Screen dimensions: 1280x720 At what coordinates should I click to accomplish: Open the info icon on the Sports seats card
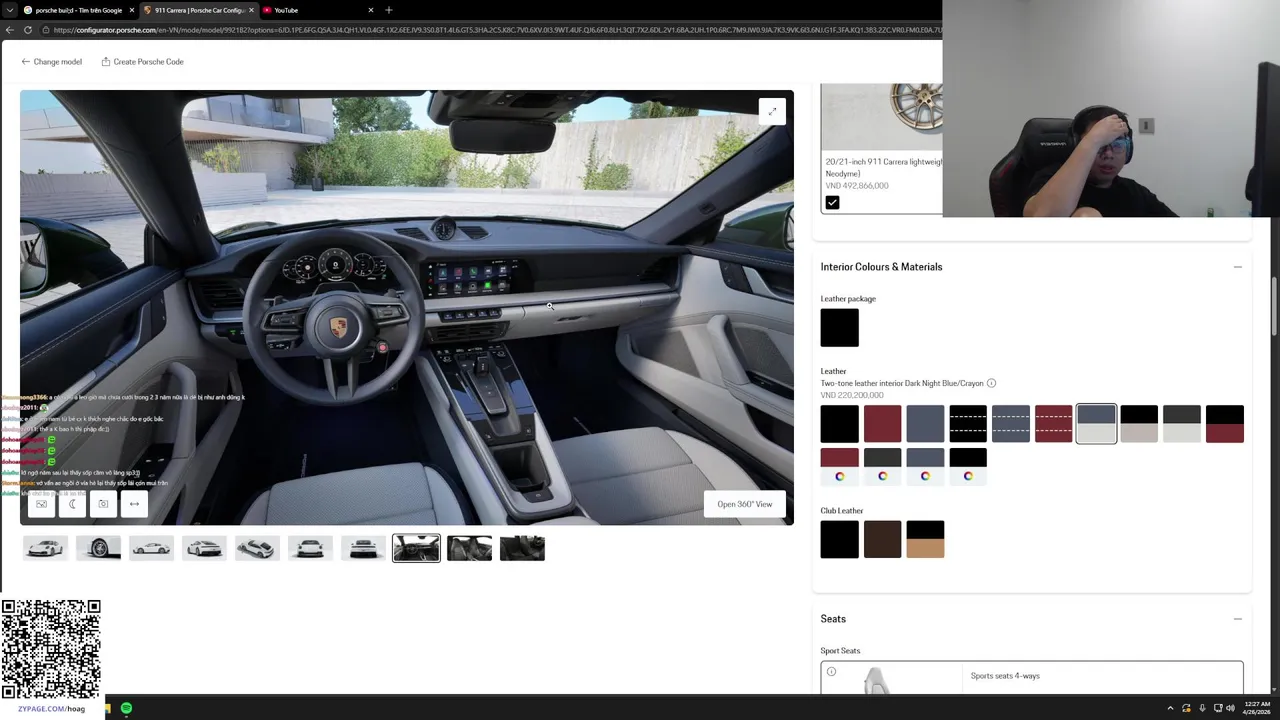pos(831,672)
